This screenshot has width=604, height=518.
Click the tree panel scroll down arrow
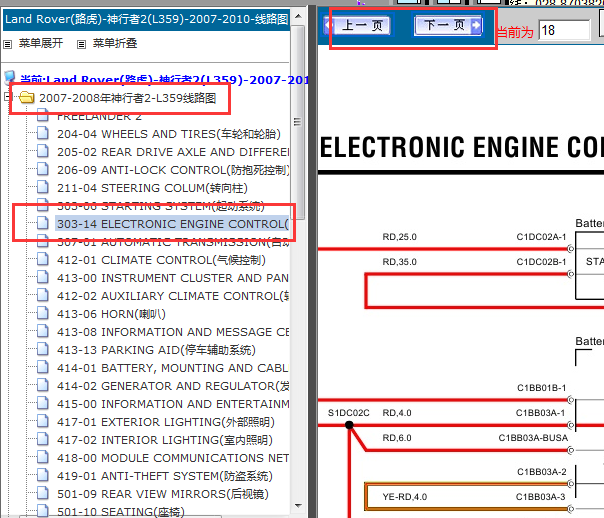click(298, 505)
